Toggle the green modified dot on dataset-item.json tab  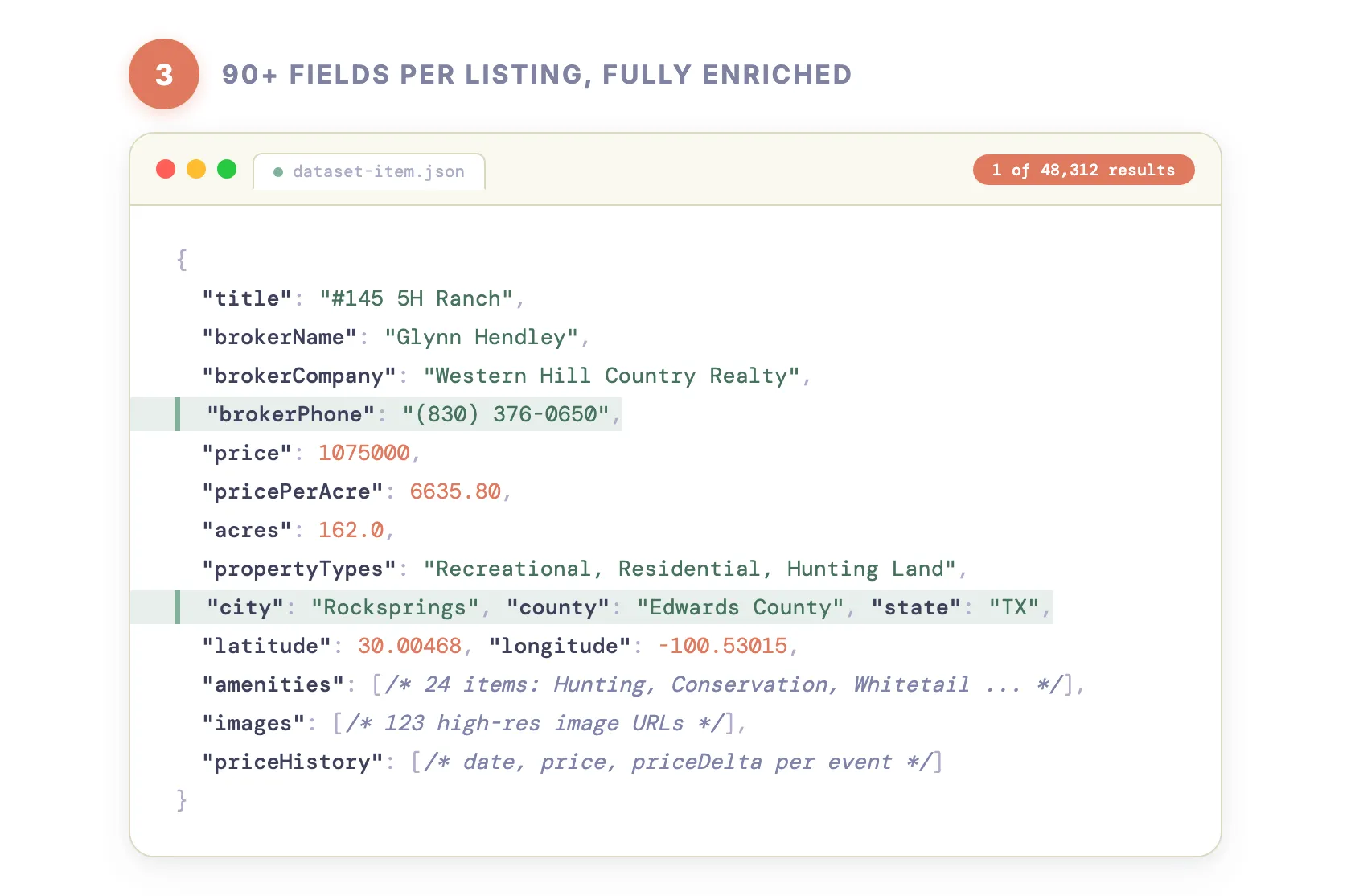point(277,171)
